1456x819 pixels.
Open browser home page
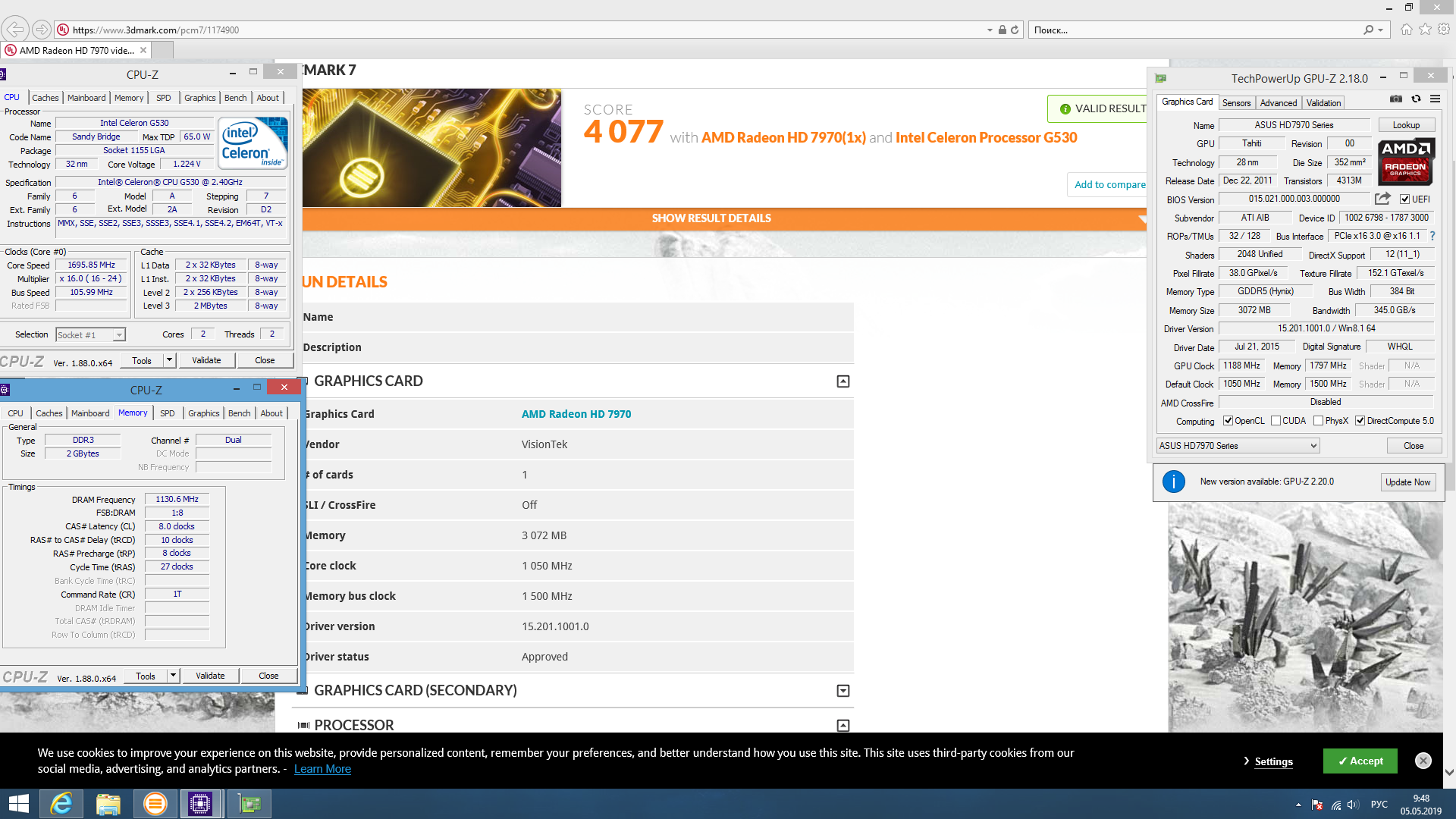point(1407,30)
